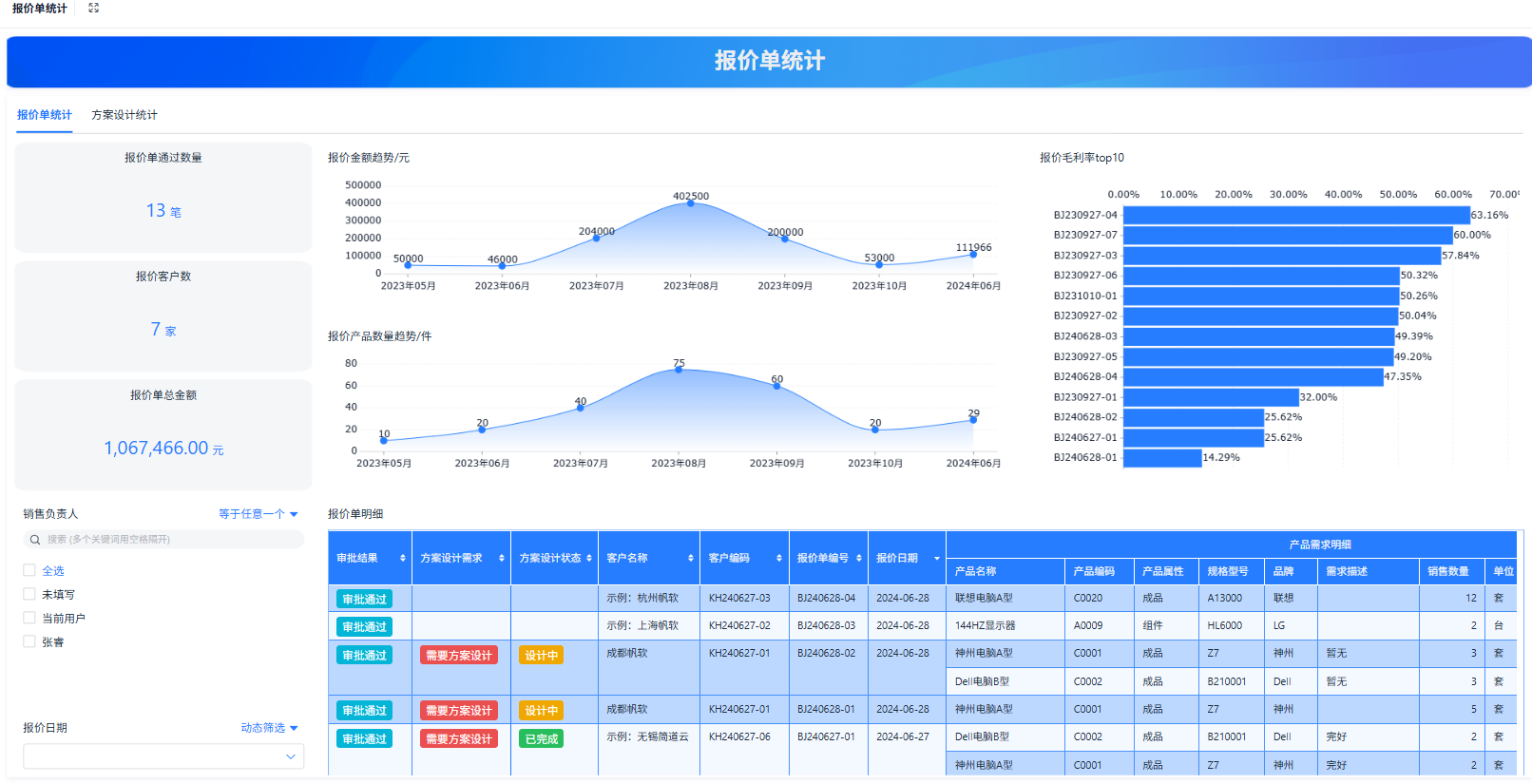Check the 全选 checkbox
Image resolution: width=1532 pixels, height=784 pixels.
tap(29, 570)
